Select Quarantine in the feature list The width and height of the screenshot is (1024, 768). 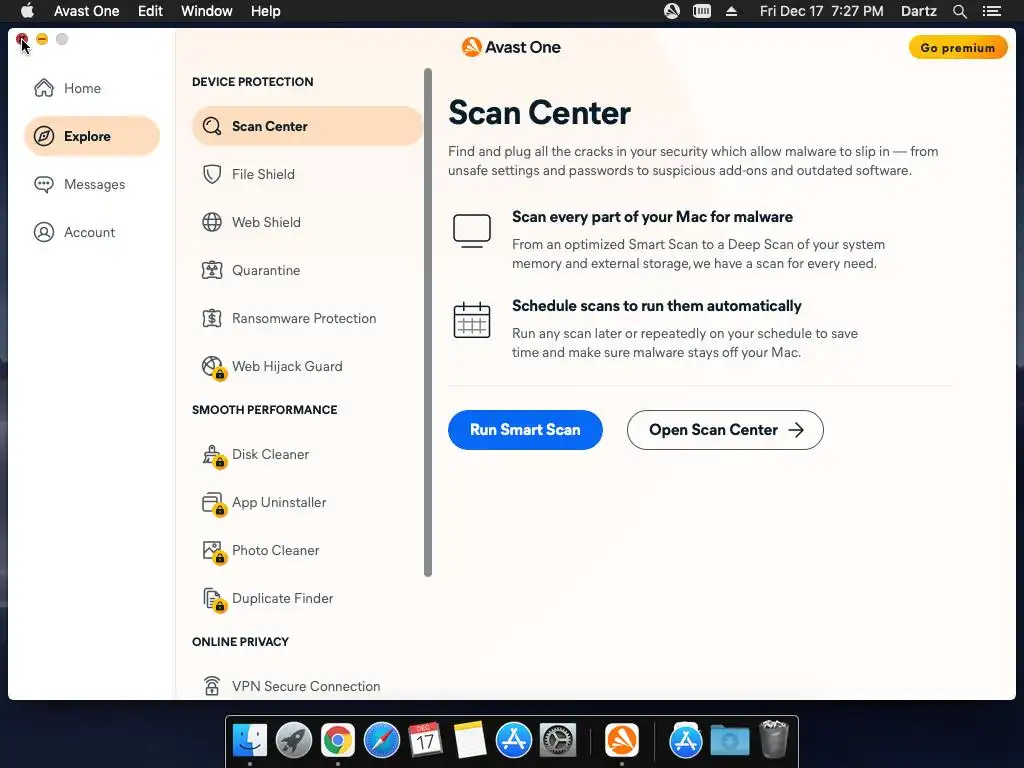point(307,270)
